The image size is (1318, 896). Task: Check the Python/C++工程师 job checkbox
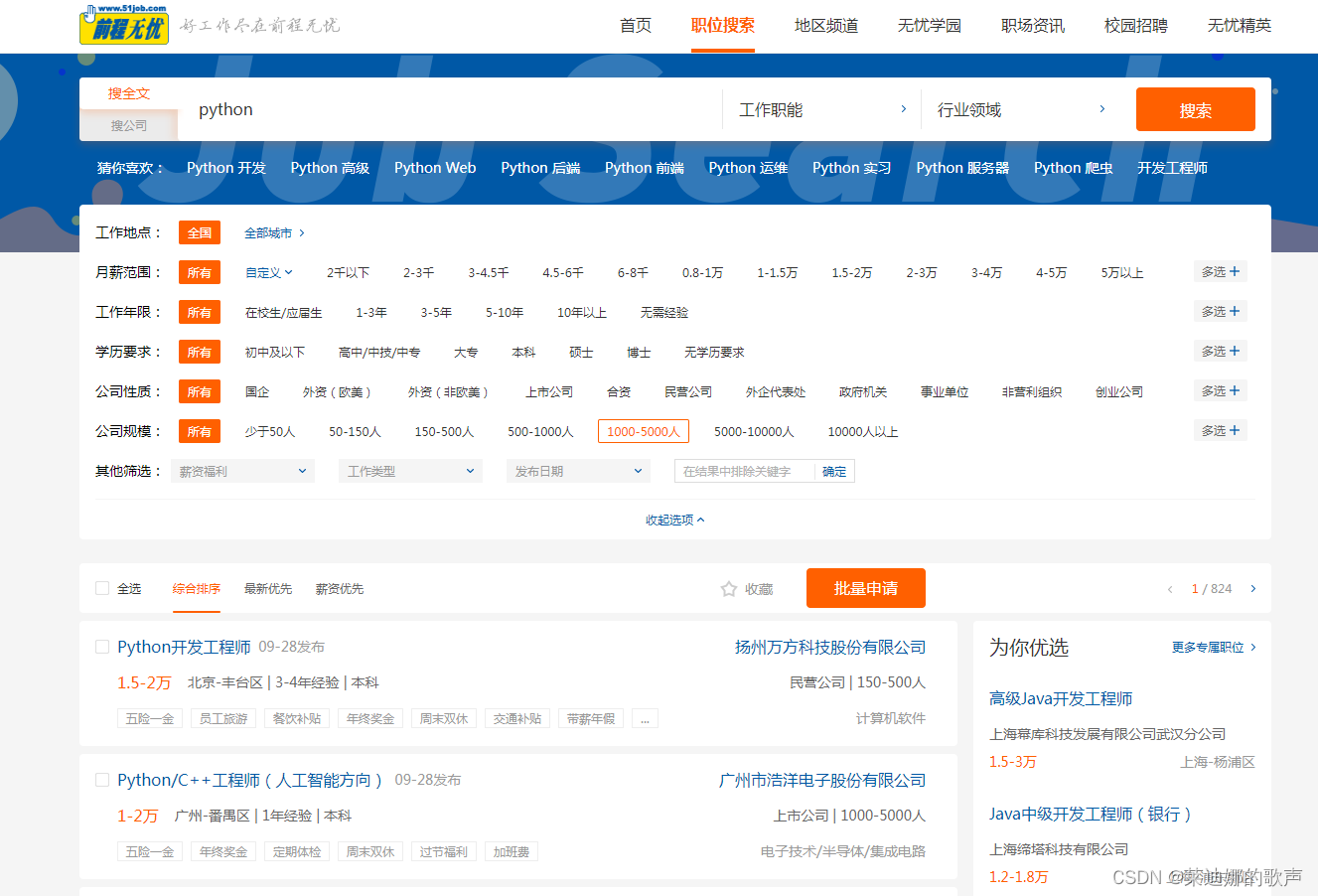point(102,780)
